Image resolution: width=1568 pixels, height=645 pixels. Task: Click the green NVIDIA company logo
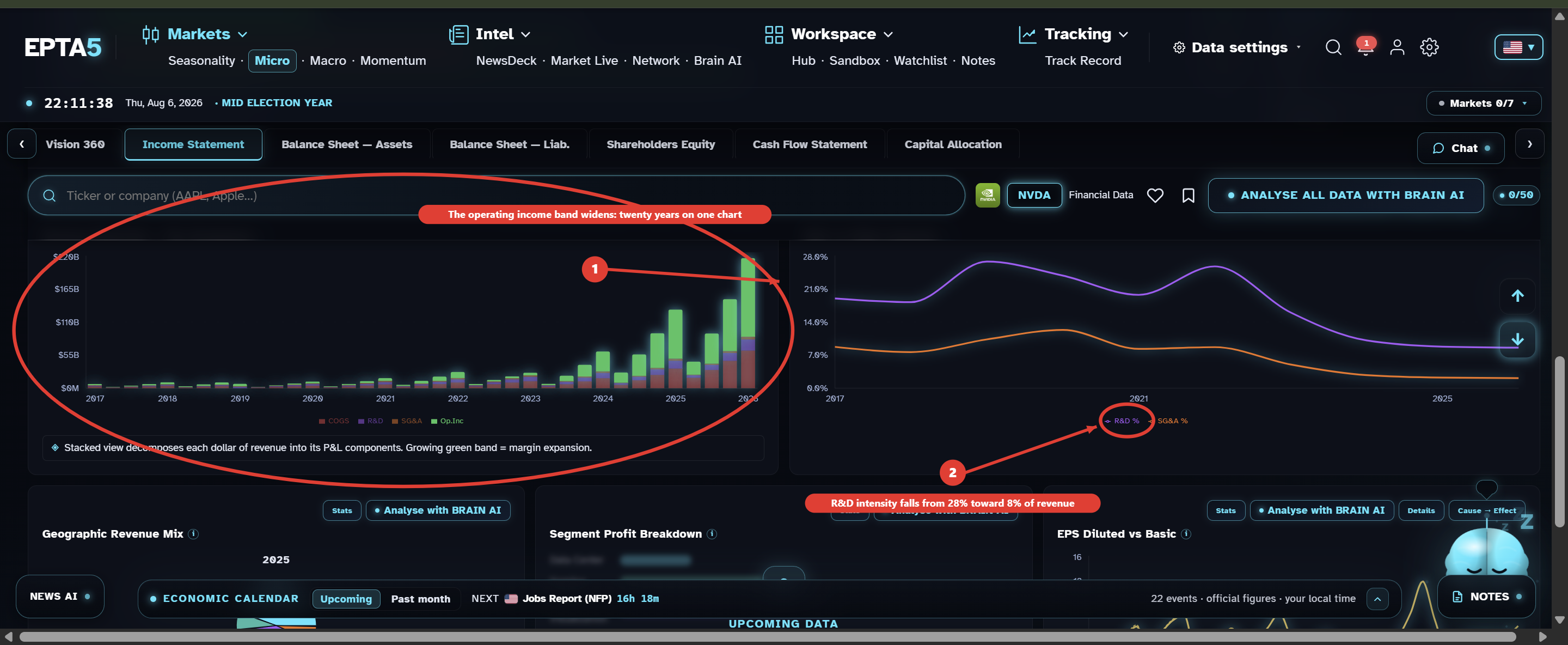[x=987, y=196]
